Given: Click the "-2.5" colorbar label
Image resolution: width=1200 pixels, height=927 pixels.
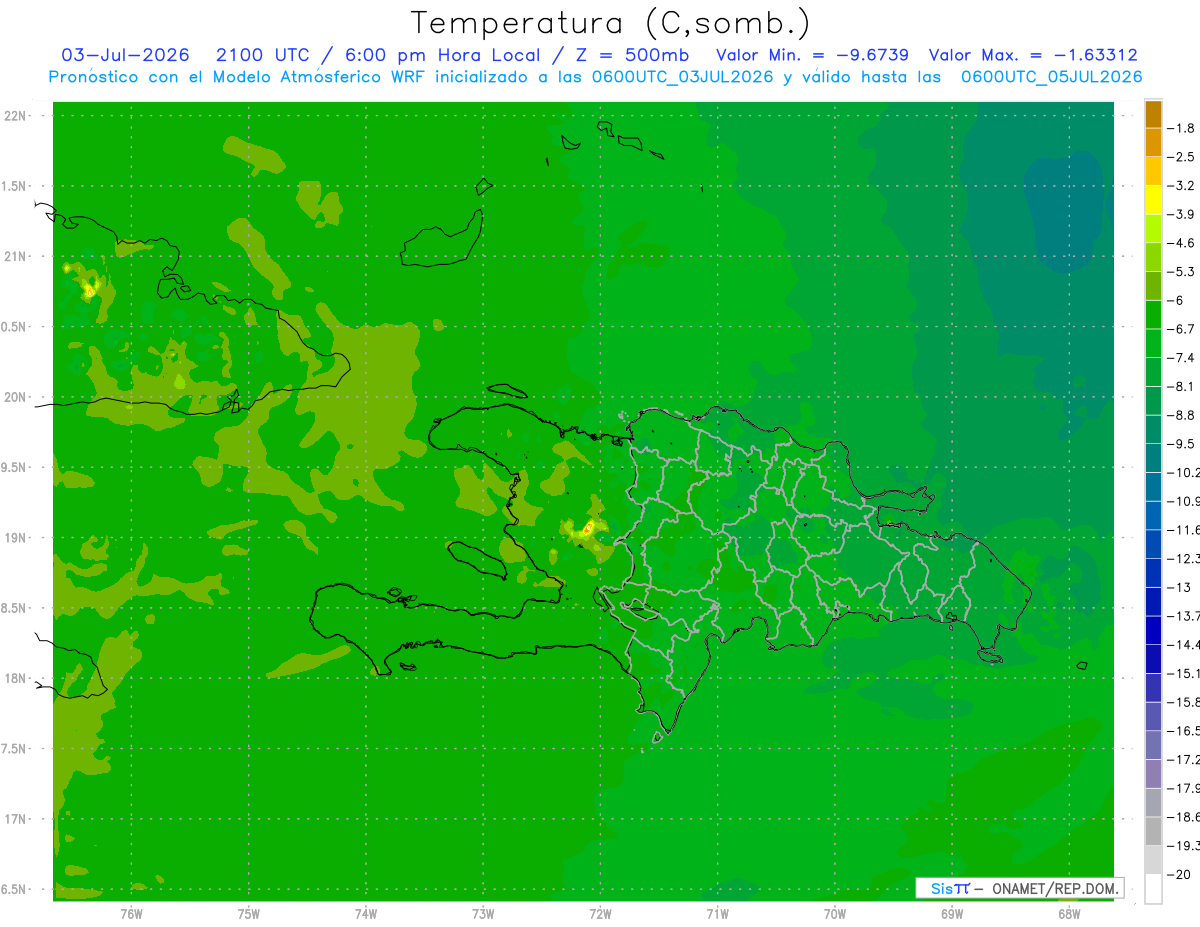Looking at the screenshot, I should 1181,157.
